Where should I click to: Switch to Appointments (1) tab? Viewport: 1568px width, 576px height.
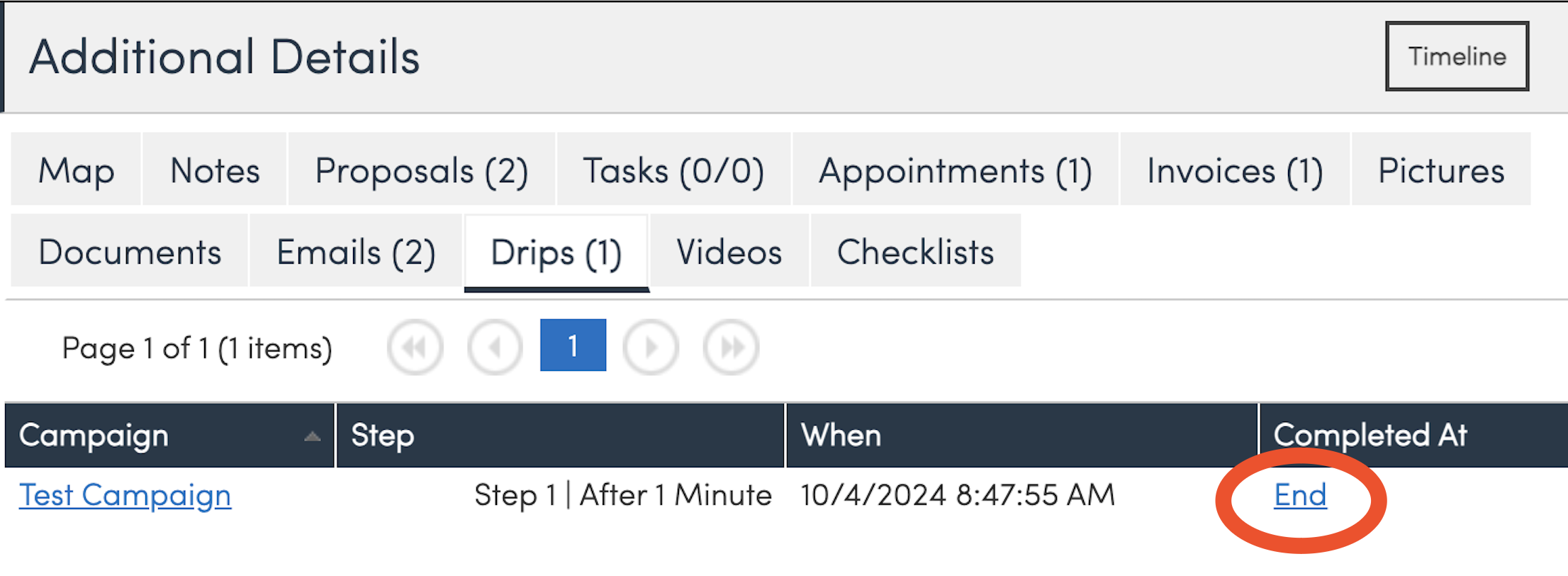tap(956, 170)
